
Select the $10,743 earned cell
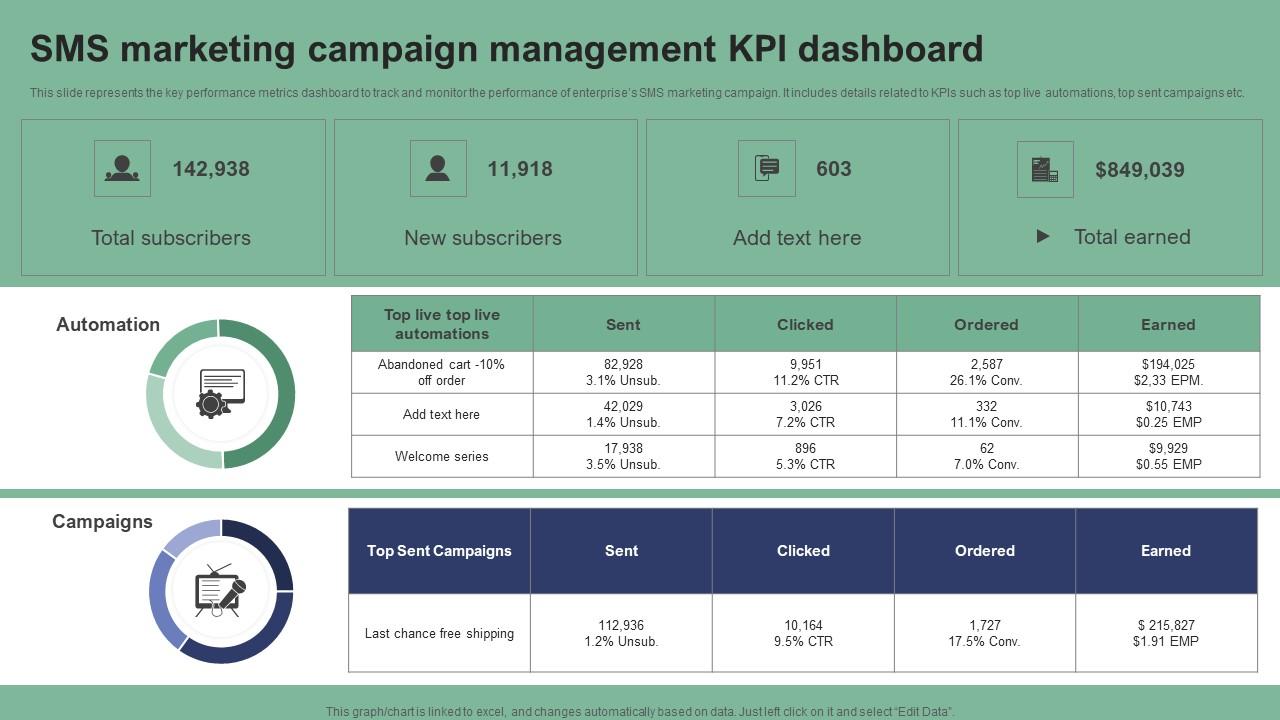(x=1168, y=414)
